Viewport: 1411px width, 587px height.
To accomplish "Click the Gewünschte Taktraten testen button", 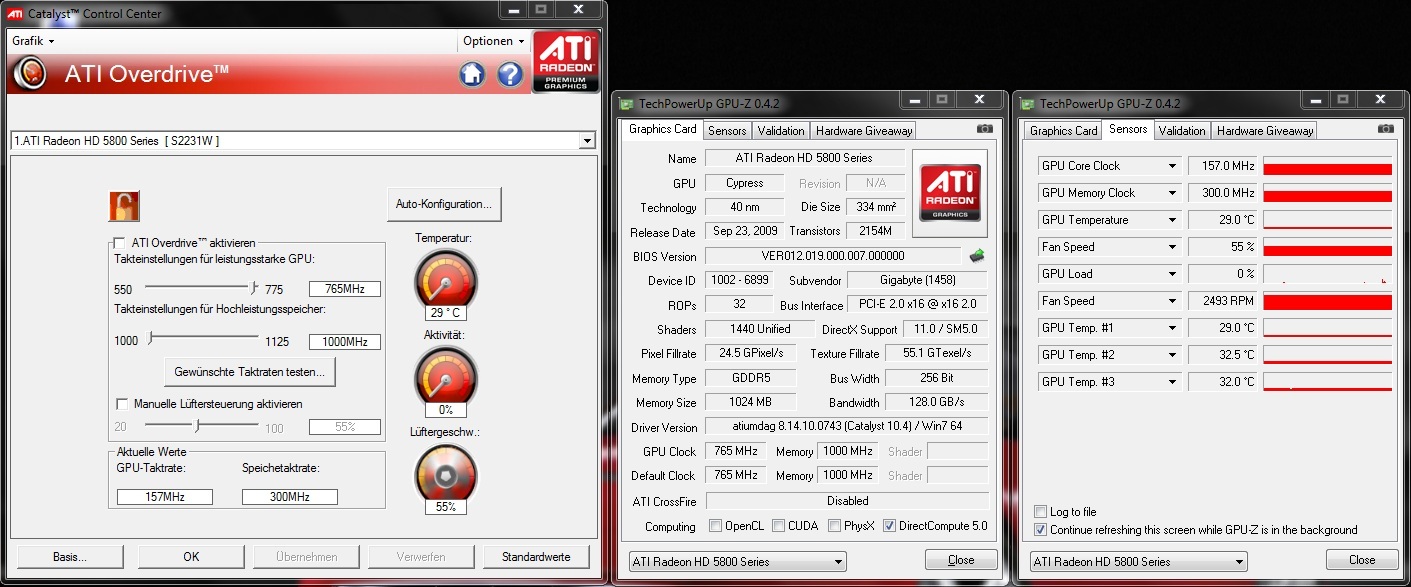I will coord(250,372).
